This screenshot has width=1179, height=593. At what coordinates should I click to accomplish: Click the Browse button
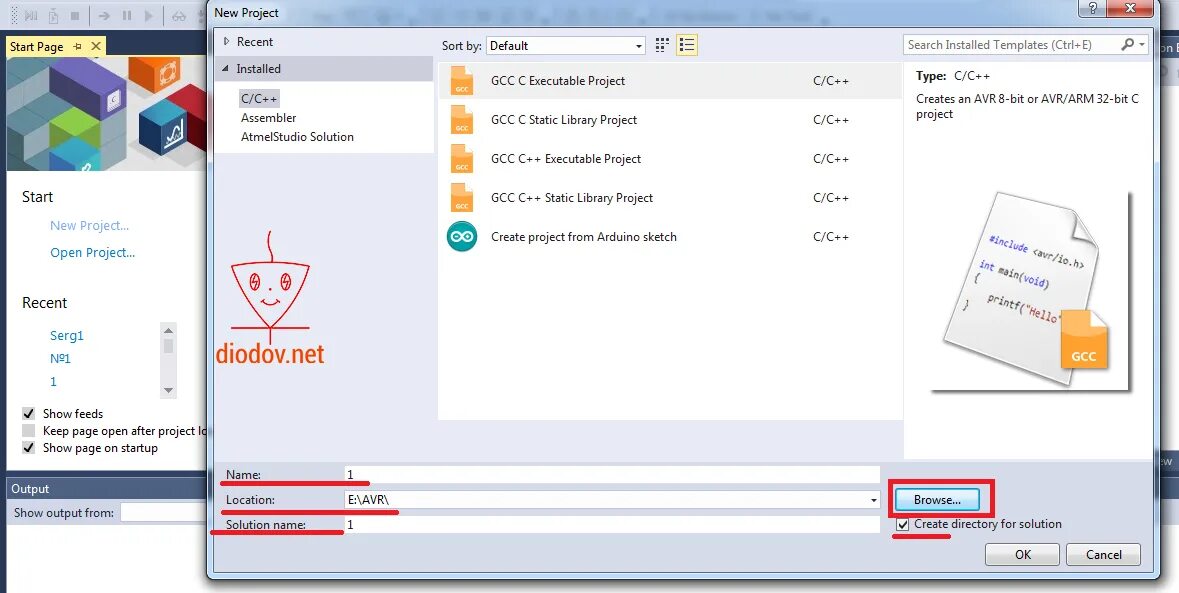pos(937,500)
